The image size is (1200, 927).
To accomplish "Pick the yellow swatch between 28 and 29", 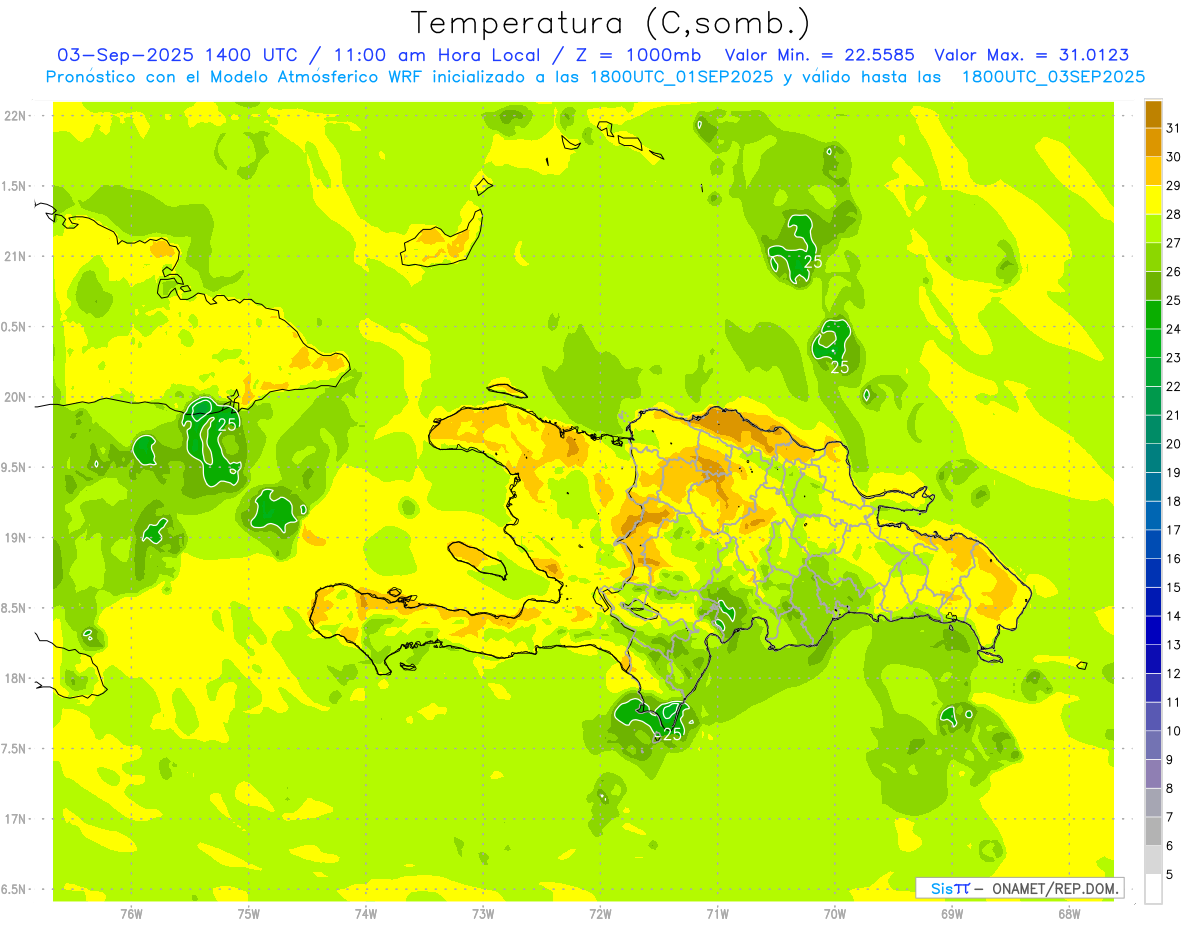I will click(x=1153, y=200).
